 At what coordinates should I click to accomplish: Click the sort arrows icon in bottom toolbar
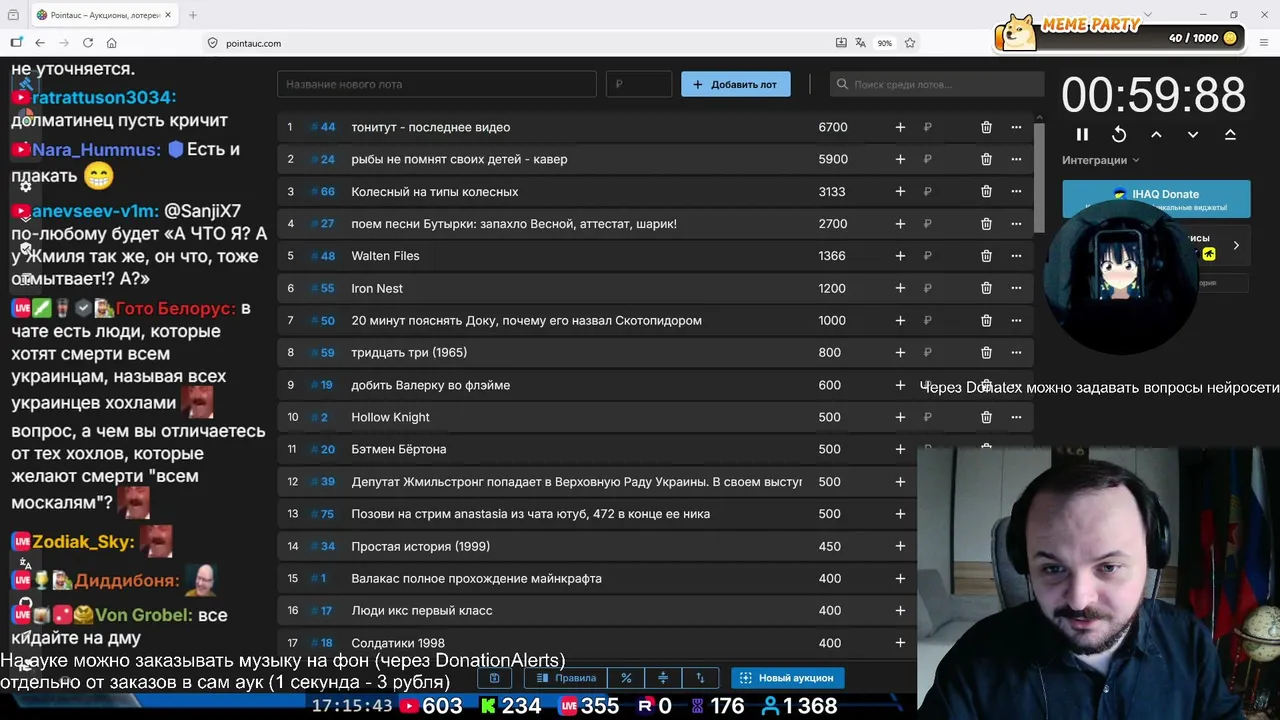pyautogui.click(x=700, y=678)
